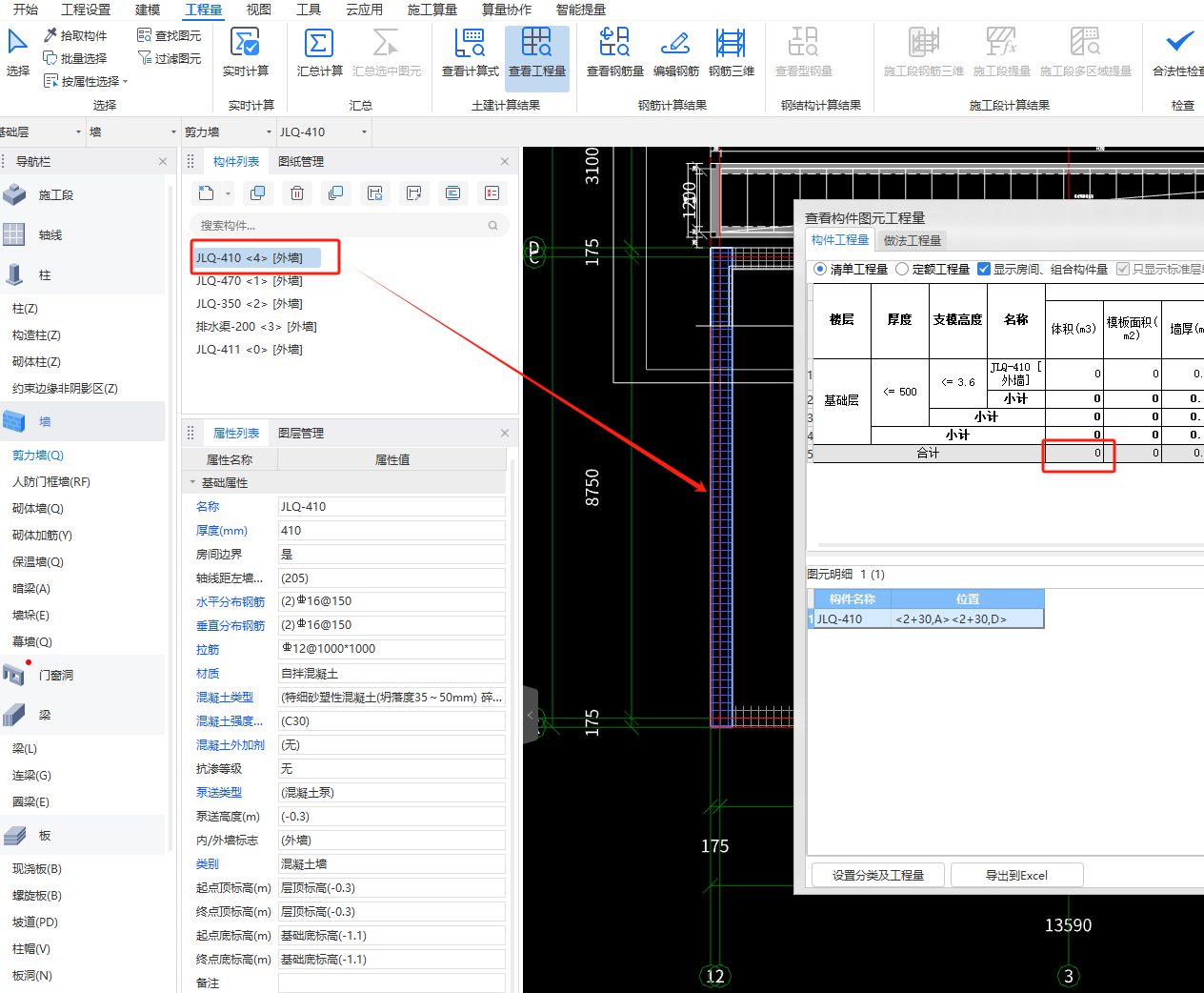
Task: Close the 属性列表 panel
Action: coord(505,434)
